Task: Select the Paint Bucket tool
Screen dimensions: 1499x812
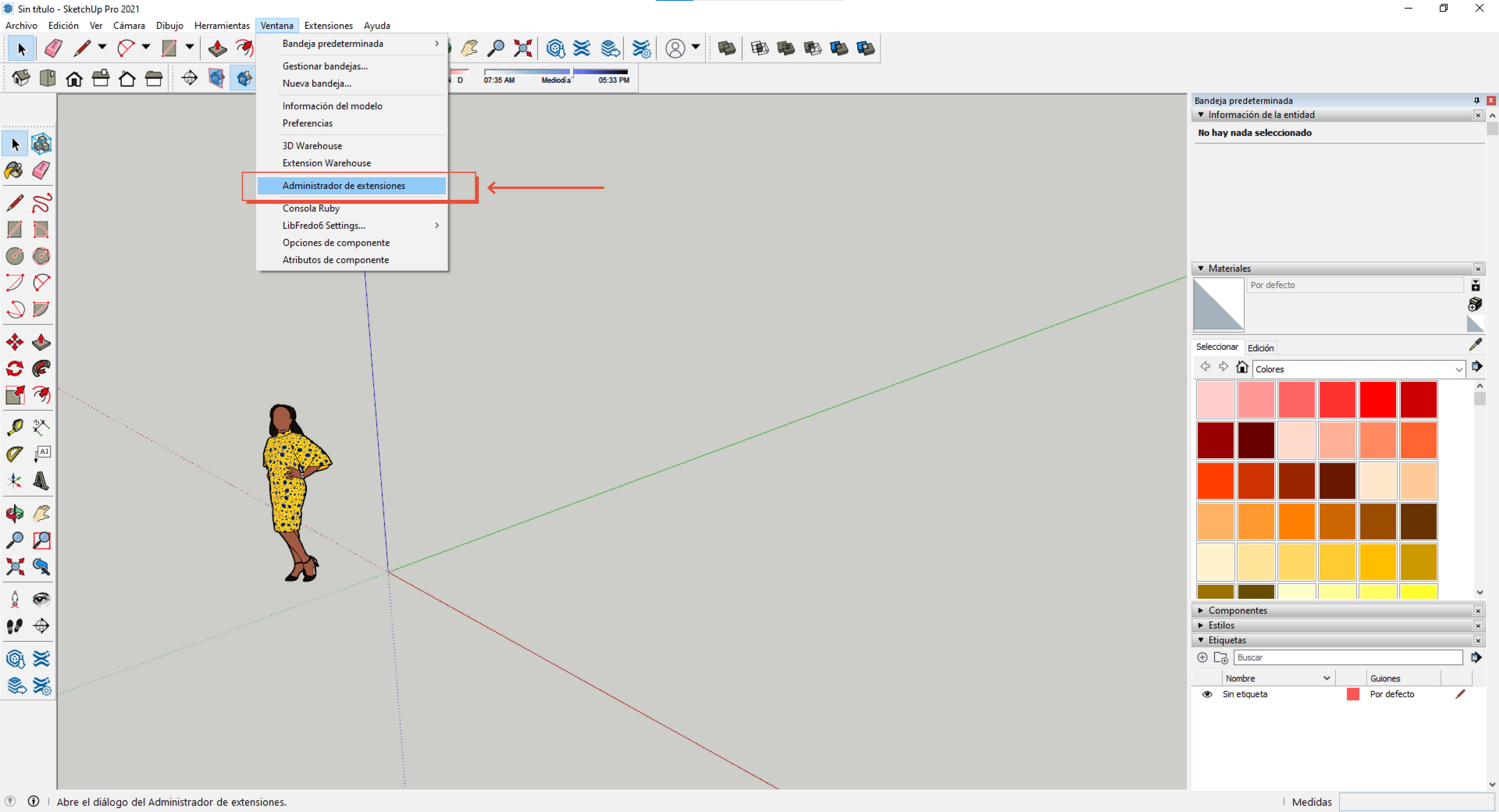Action: point(14,170)
